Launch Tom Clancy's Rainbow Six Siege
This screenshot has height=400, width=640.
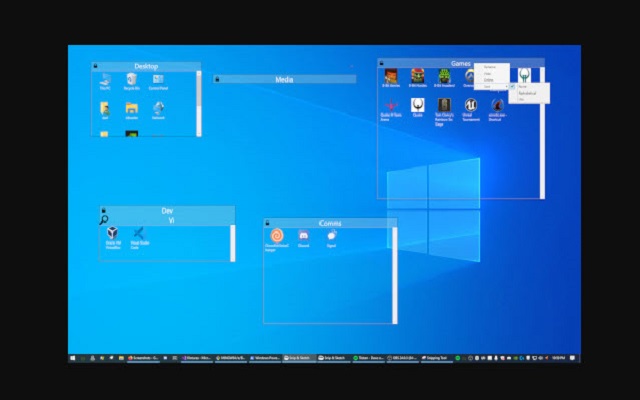click(x=444, y=112)
